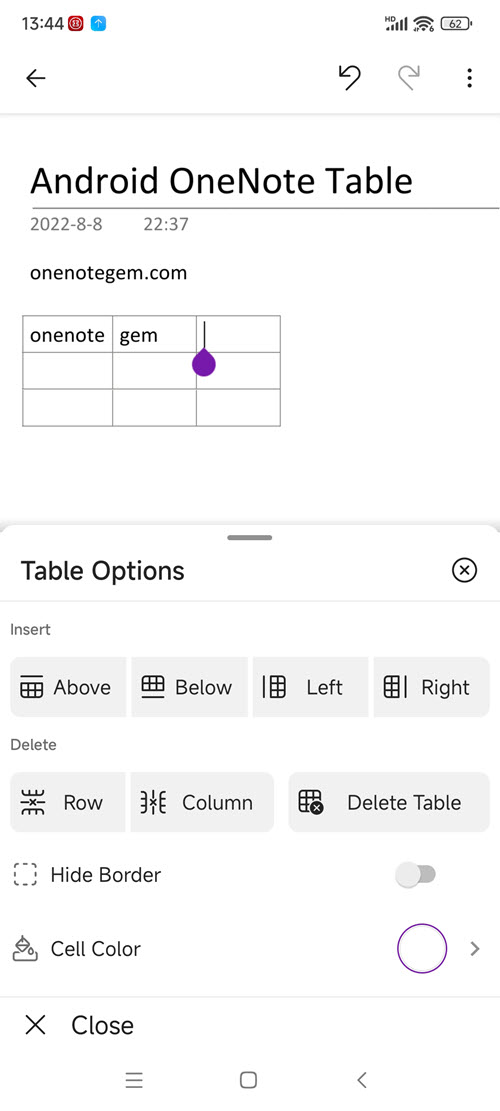Screen dimensions: 500x1111
Task: Select the white Cell Color swatch
Action: [x=422, y=949]
